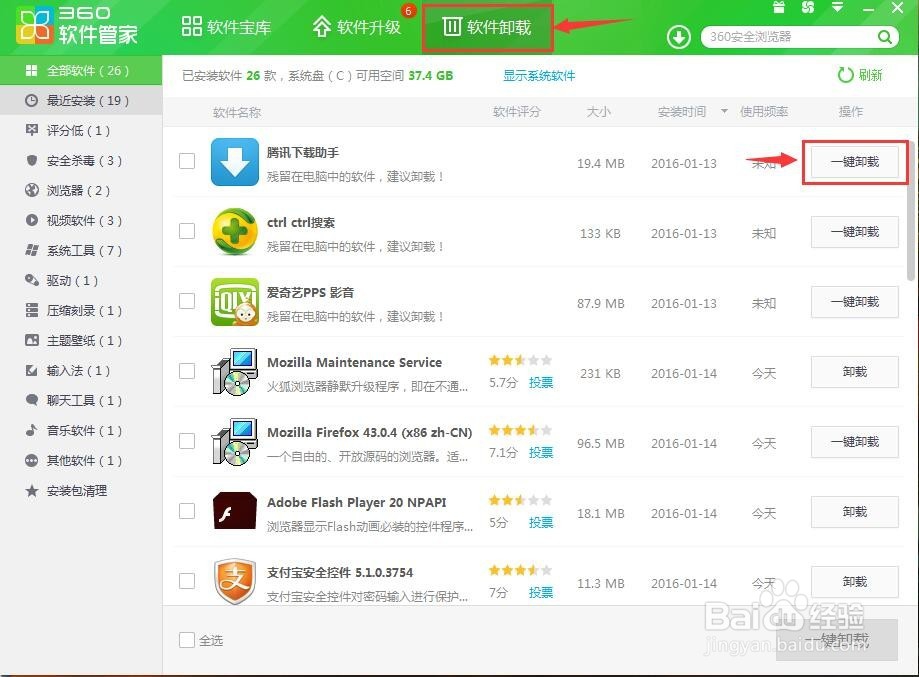
Task: Click the download manager icon near search bar
Action: click(x=679, y=38)
